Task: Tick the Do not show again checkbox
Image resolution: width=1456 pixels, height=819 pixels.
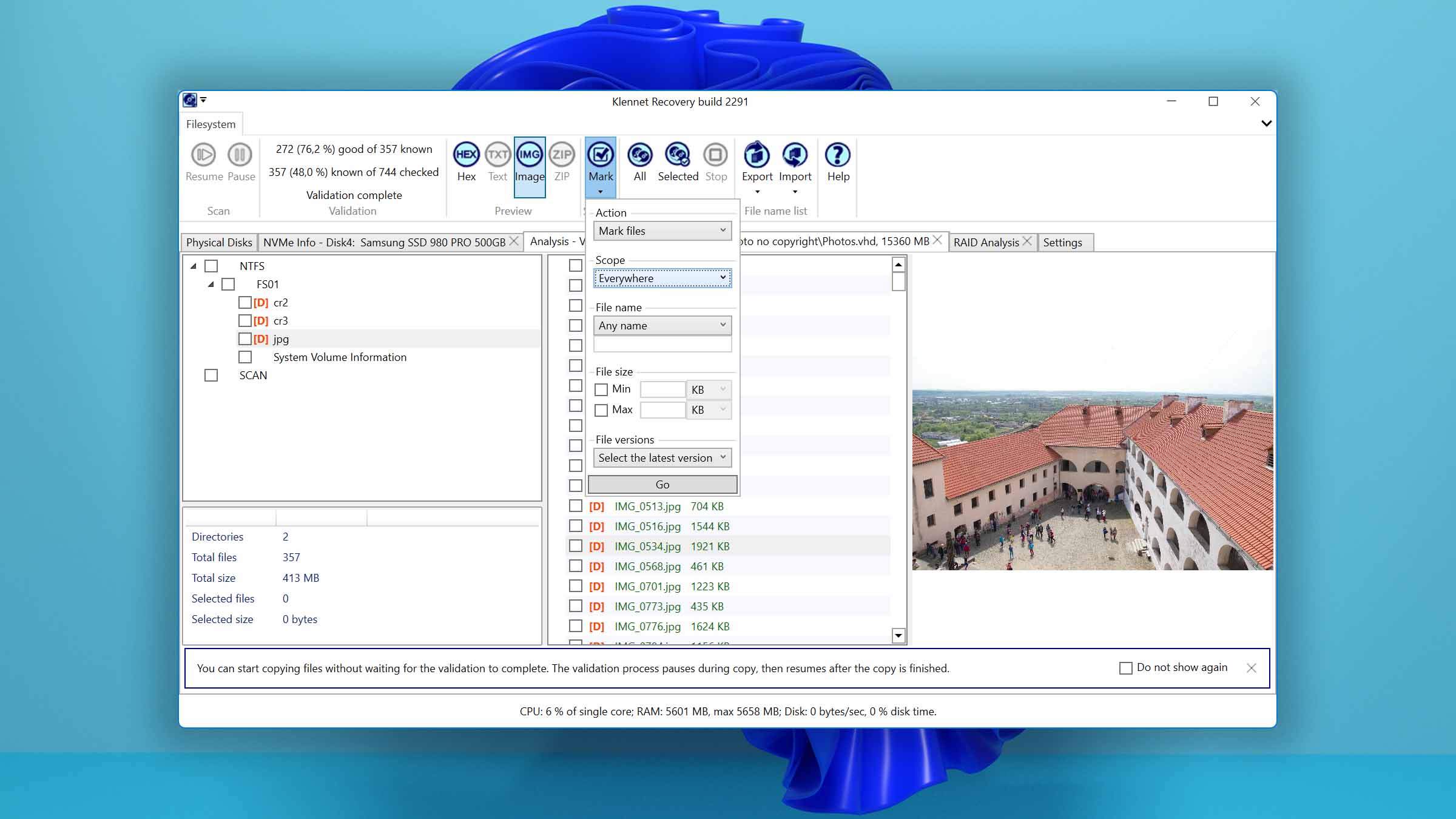Action: [1126, 668]
